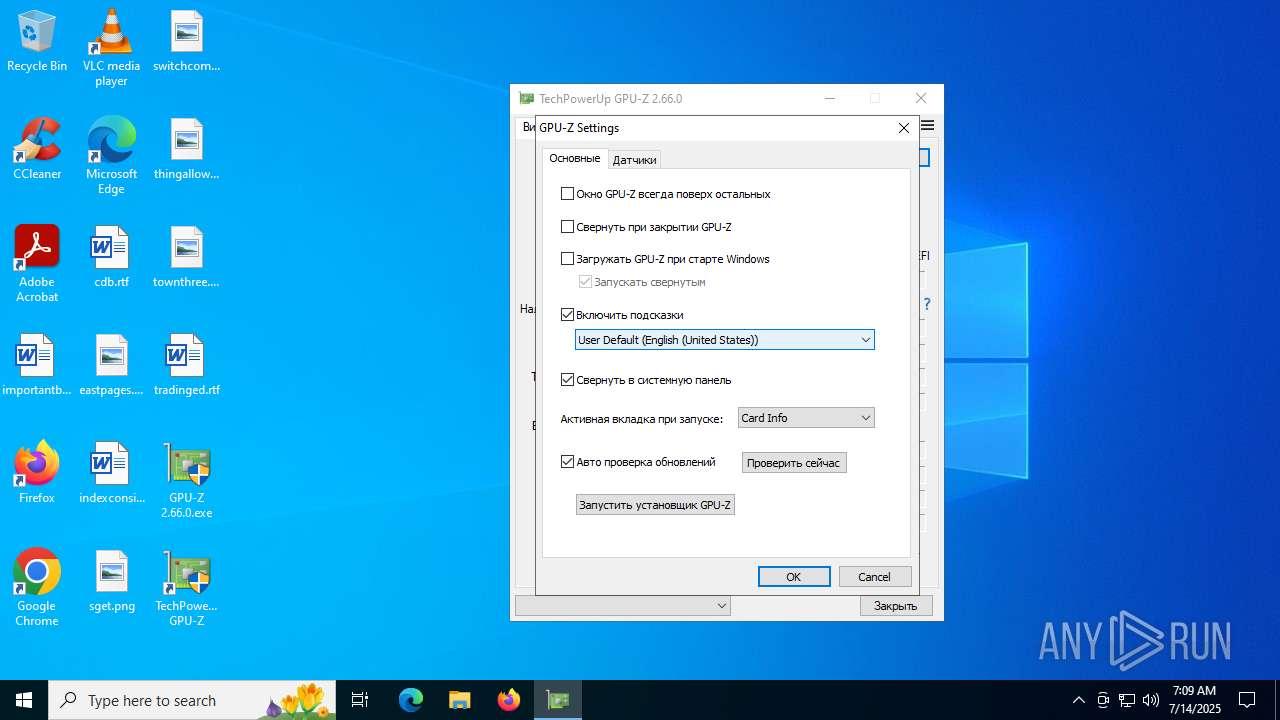Select the GPU-Z 2.66.0.exe installer icon
This screenshot has height=720, width=1280.
pyautogui.click(x=186, y=480)
